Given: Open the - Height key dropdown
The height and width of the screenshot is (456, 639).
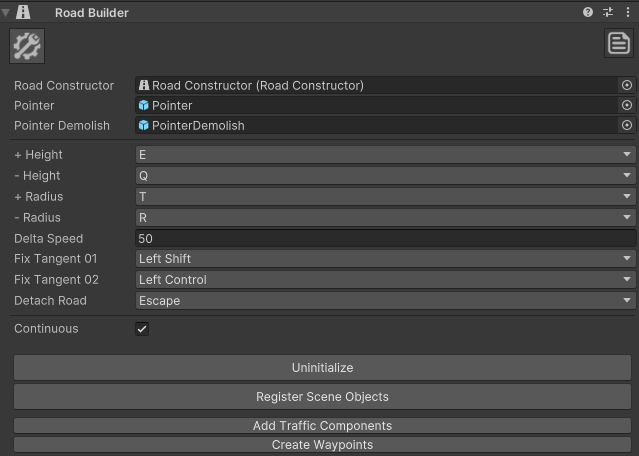Looking at the screenshot, I should pos(386,176).
